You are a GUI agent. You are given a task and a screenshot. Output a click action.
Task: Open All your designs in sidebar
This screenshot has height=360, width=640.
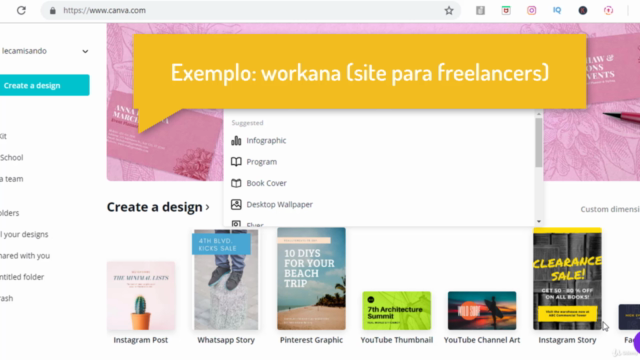click(24, 234)
